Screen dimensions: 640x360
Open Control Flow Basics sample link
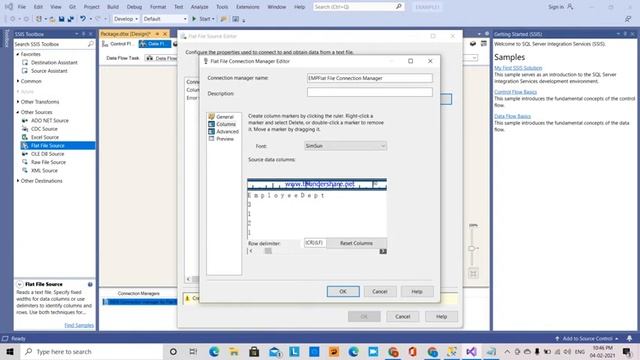click(x=516, y=92)
